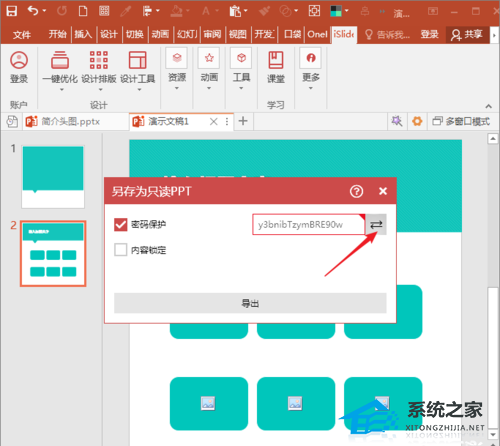Click the vertical scrollbar up arrow

point(493,138)
